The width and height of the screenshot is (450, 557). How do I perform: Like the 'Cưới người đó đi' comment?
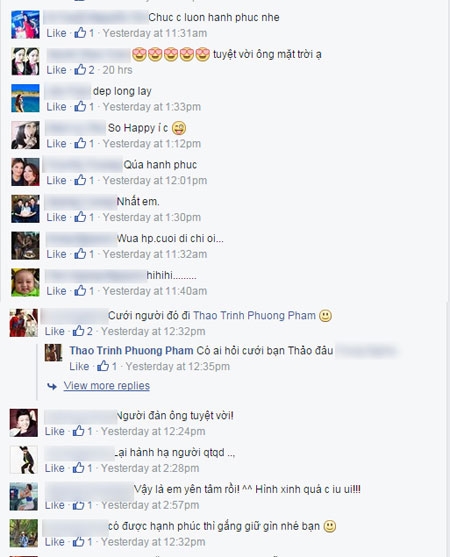[55, 331]
